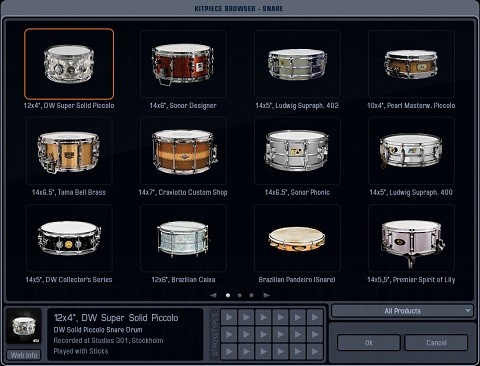This screenshot has height=366, width=480.
Task: Jump to the third page dot
Action: pyautogui.click(x=251, y=295)
